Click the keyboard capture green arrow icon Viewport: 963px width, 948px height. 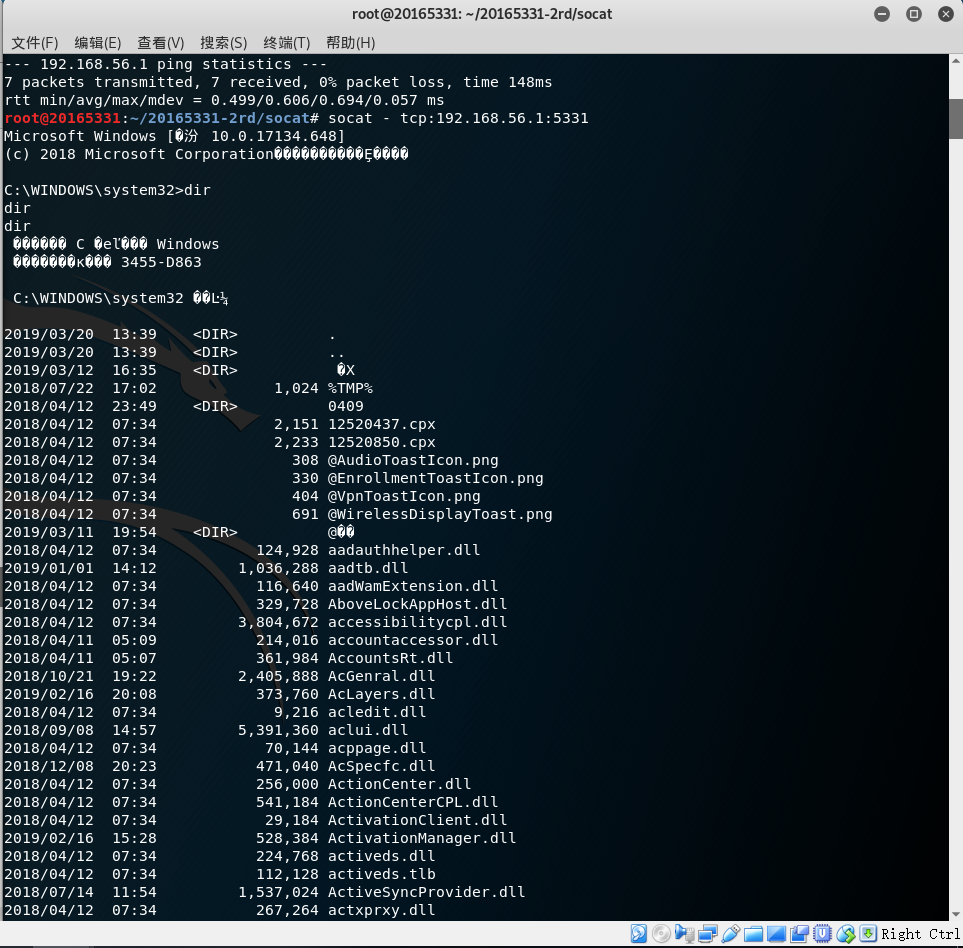[x=868, y=934]
